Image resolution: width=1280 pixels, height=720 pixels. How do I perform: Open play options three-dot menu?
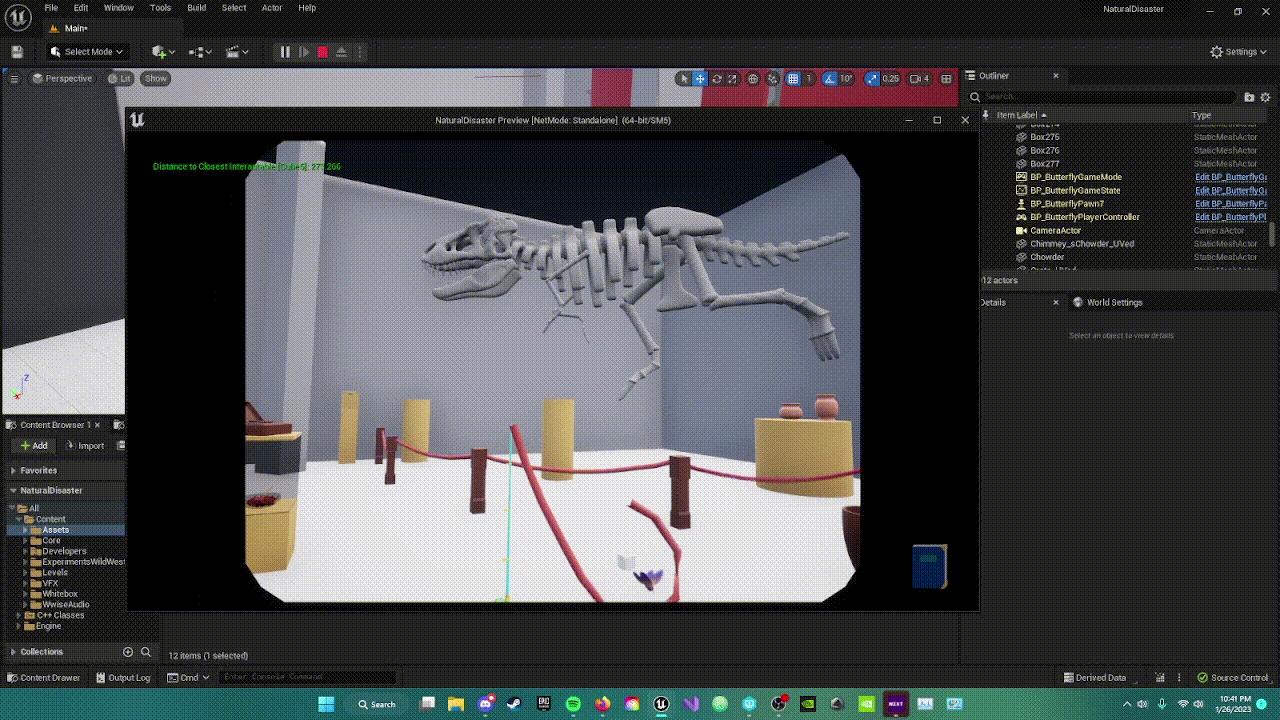point(360,52)
